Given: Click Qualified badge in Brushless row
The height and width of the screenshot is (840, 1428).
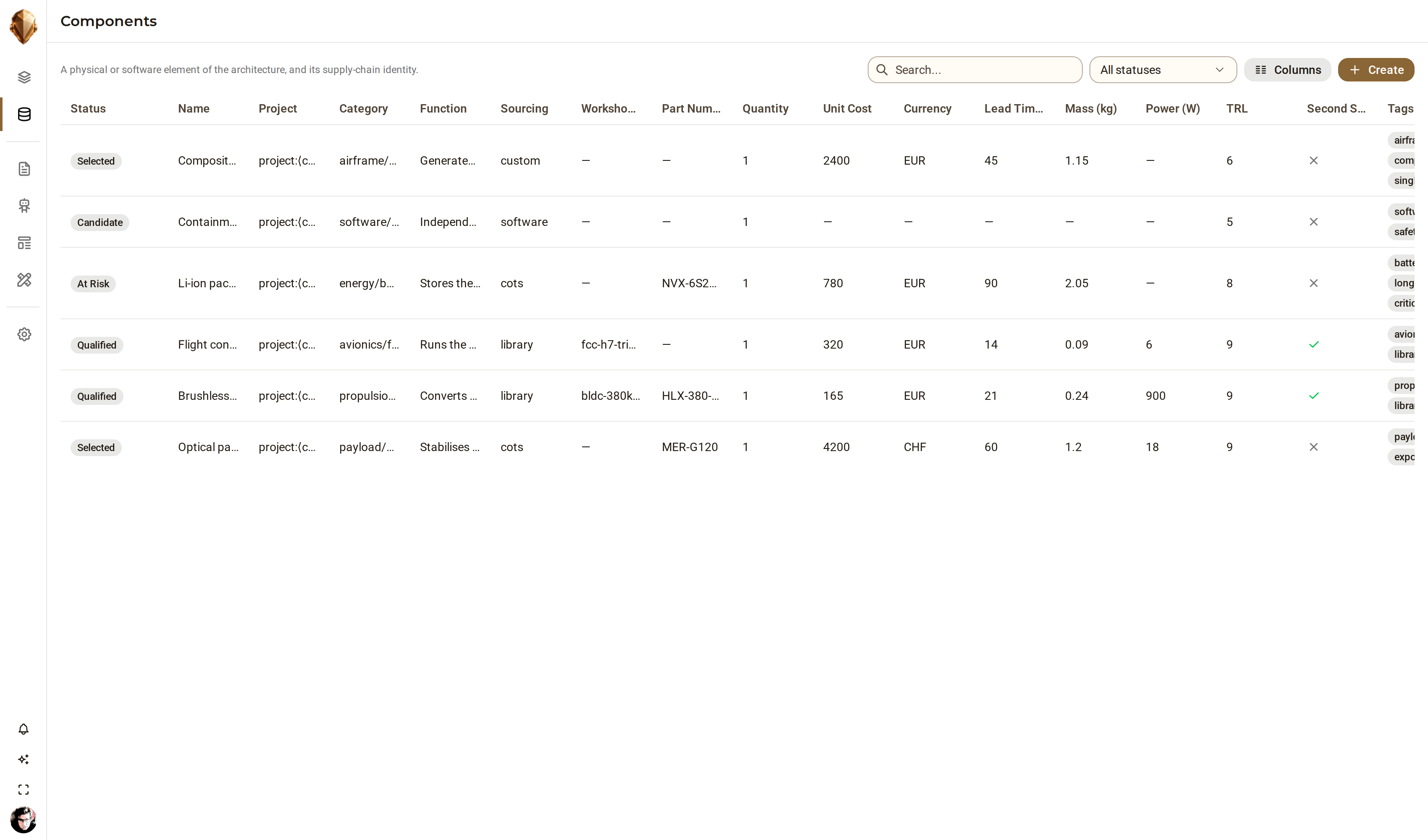Looking at the screenshot, I should click(x=96, y=396).
